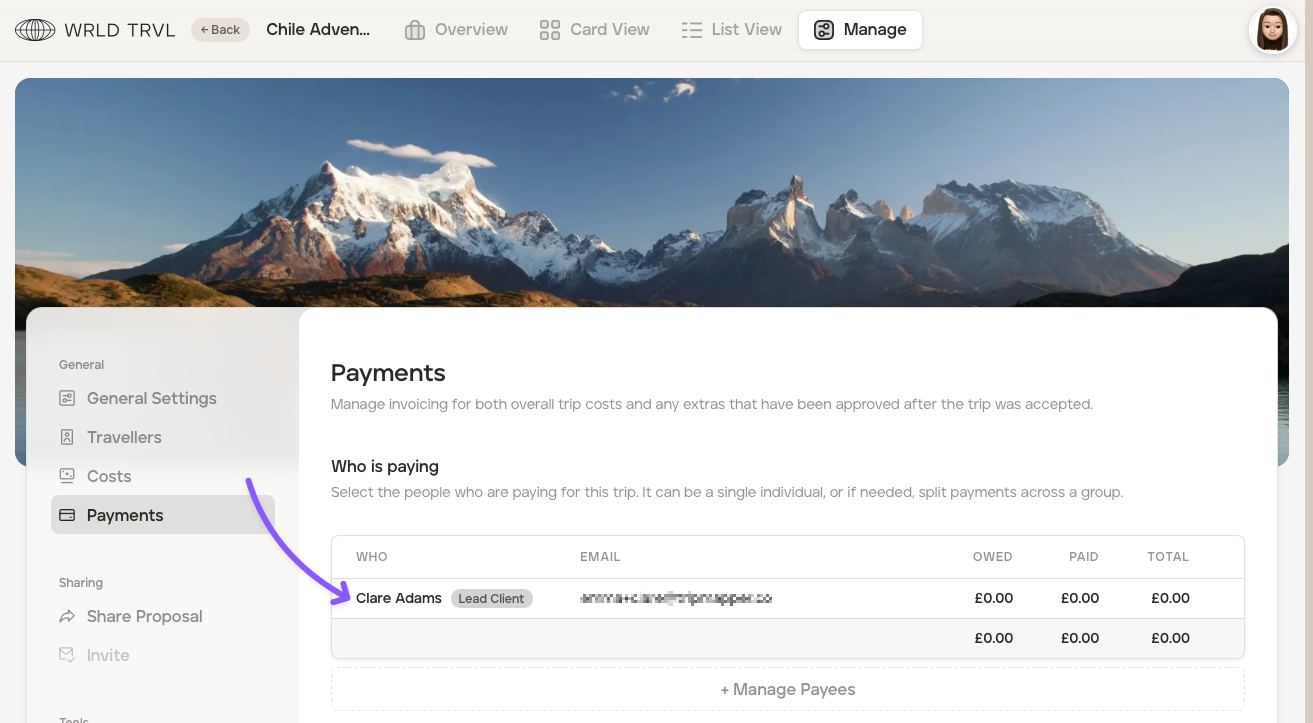Click the List View lines icon
Viewport: 1313px width, 723px height.
click(691, 30)
